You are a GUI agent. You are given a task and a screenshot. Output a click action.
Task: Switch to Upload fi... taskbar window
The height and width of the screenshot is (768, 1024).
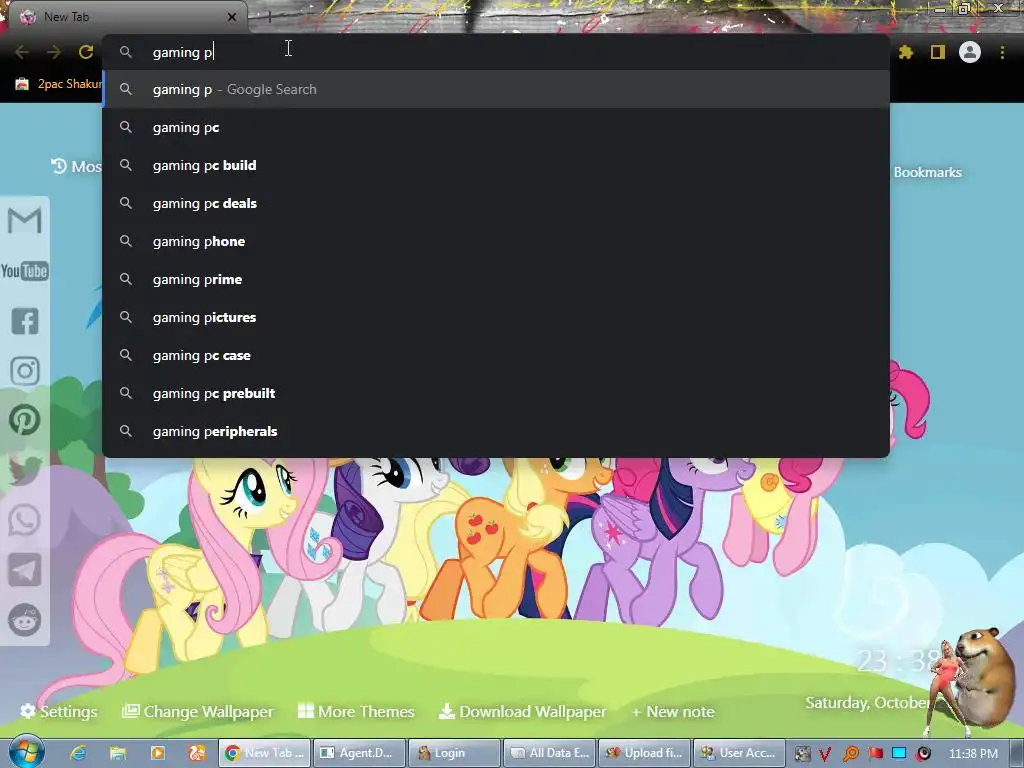[x=645, y=753]
